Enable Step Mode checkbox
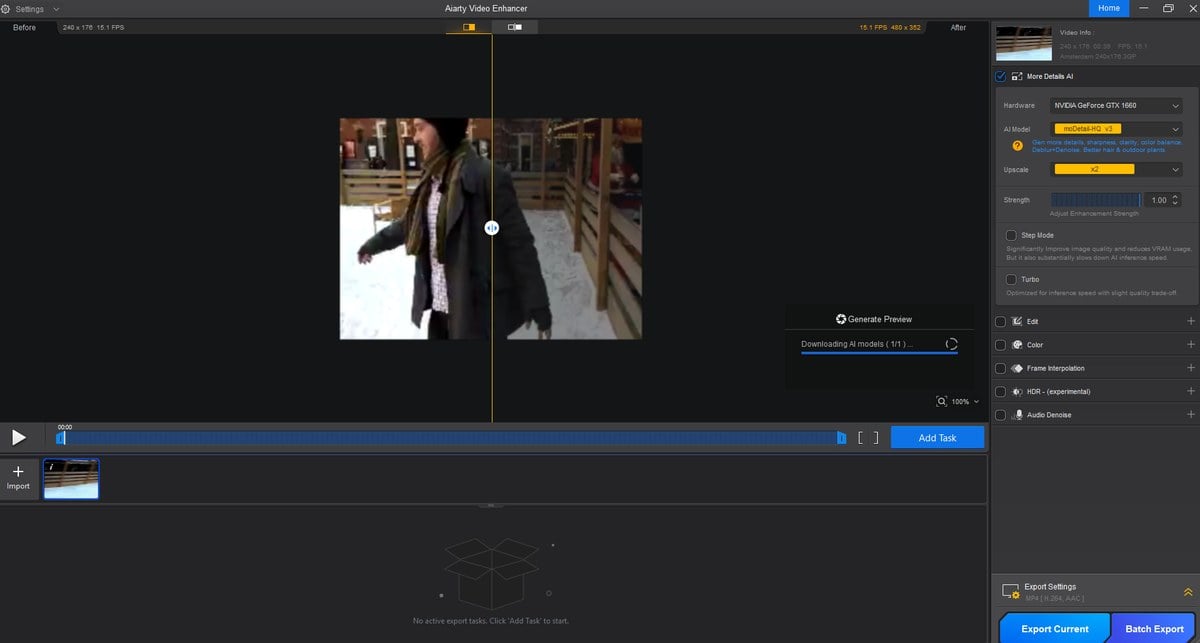The image size is (1200, 643). click(x=1012, y=235)
